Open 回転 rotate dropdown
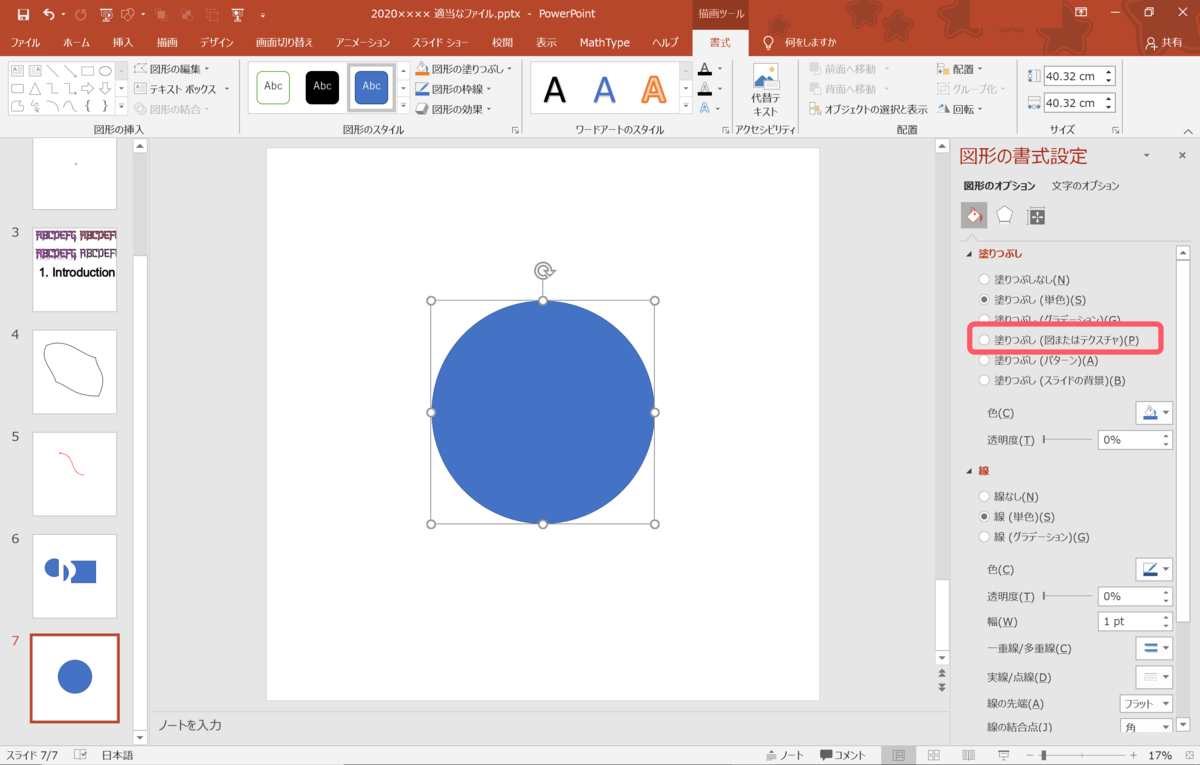Viewport: 1200px width, 765px height. 960,109
